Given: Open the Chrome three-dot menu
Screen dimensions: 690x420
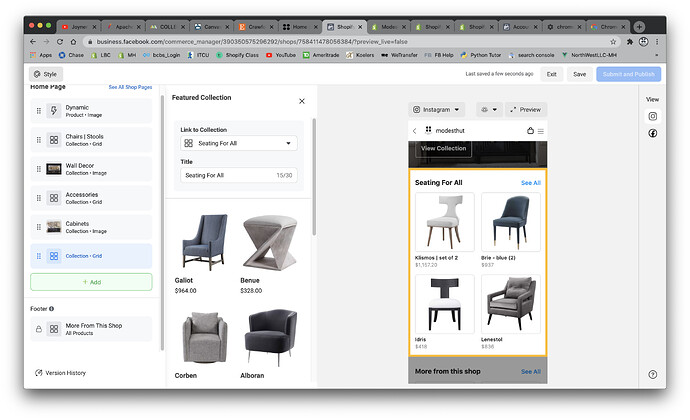Looking at the screenshot, I should tap(657, 41).
